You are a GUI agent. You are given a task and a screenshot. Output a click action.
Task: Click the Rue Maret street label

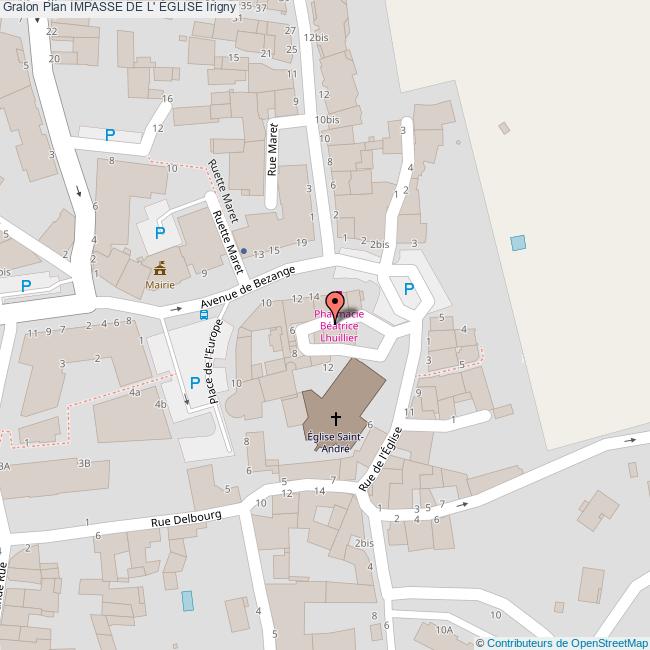[272, 149]
